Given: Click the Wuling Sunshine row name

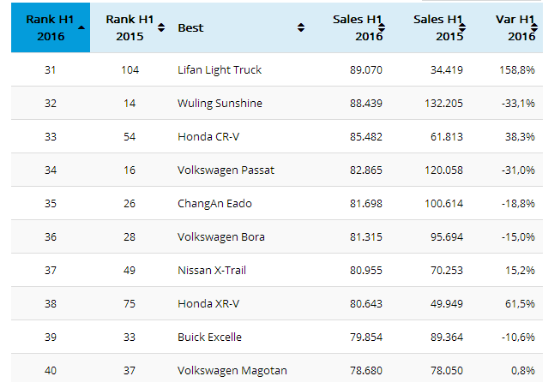Looking at the screenshot, I should point(220,103).
